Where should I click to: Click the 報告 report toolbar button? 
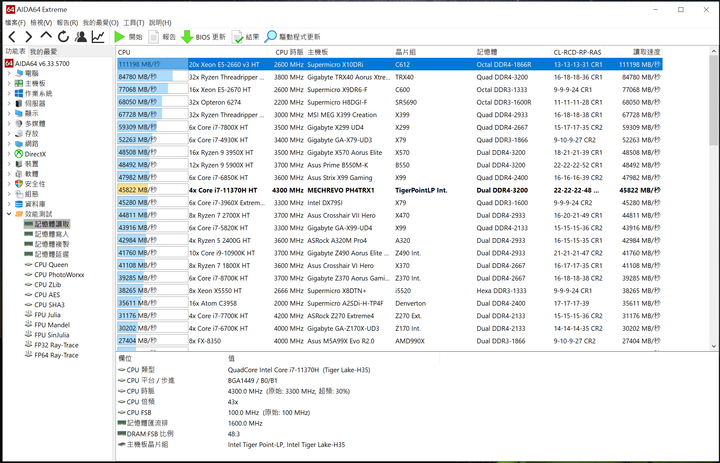click(x=163, y=37)
